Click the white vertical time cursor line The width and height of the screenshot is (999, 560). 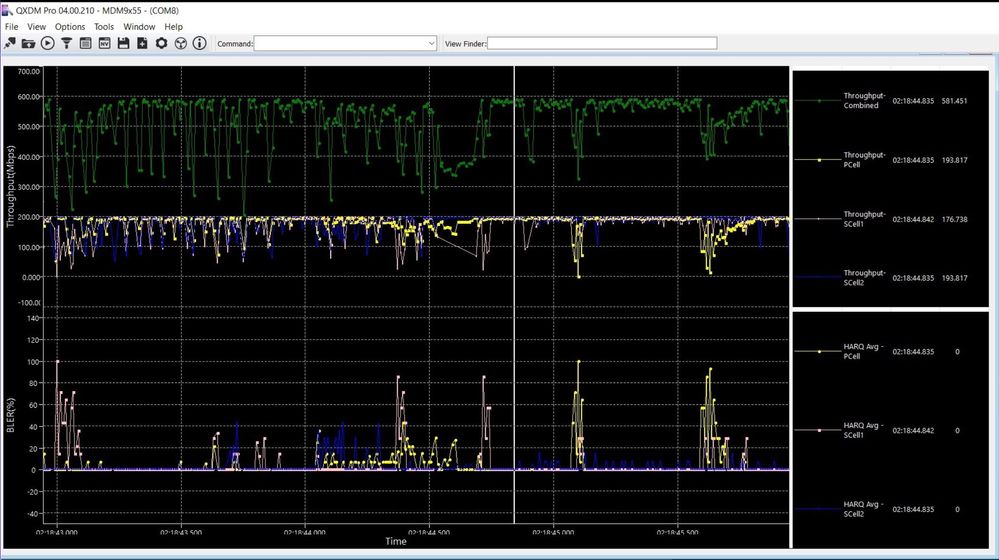(514, 300)
